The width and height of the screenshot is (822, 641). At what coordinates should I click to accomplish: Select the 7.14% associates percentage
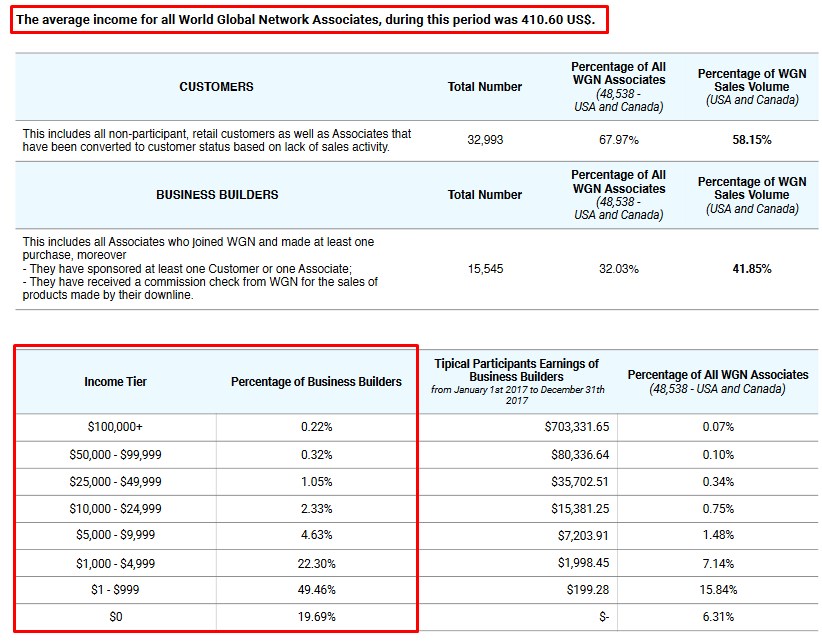[718, 563]
